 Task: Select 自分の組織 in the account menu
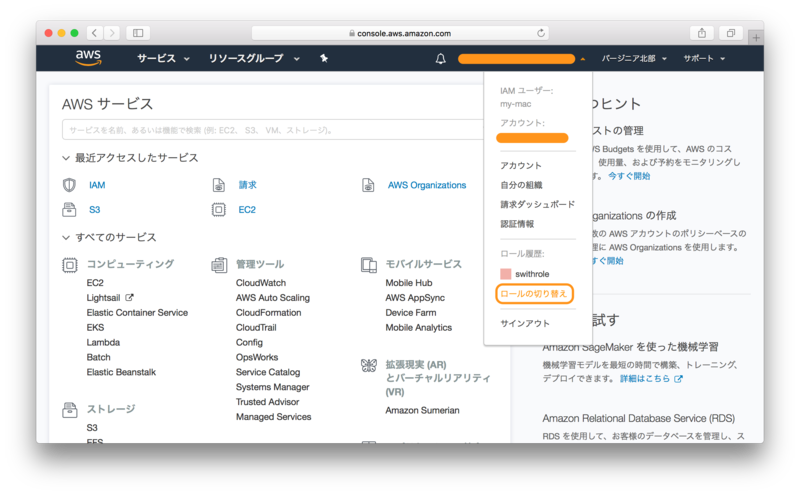pyautogui.click(x=521, y=185)
